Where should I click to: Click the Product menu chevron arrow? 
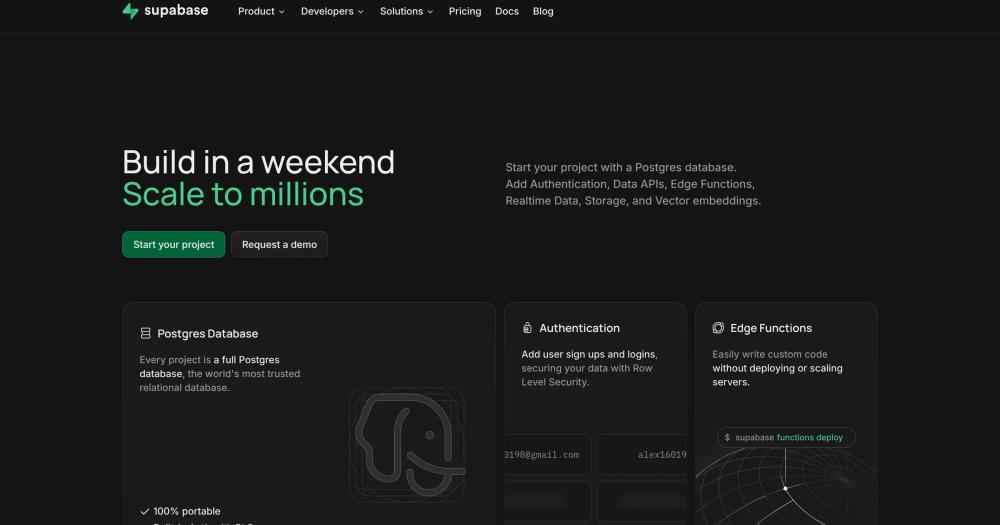pyautogui.click(x=281, y=11)
